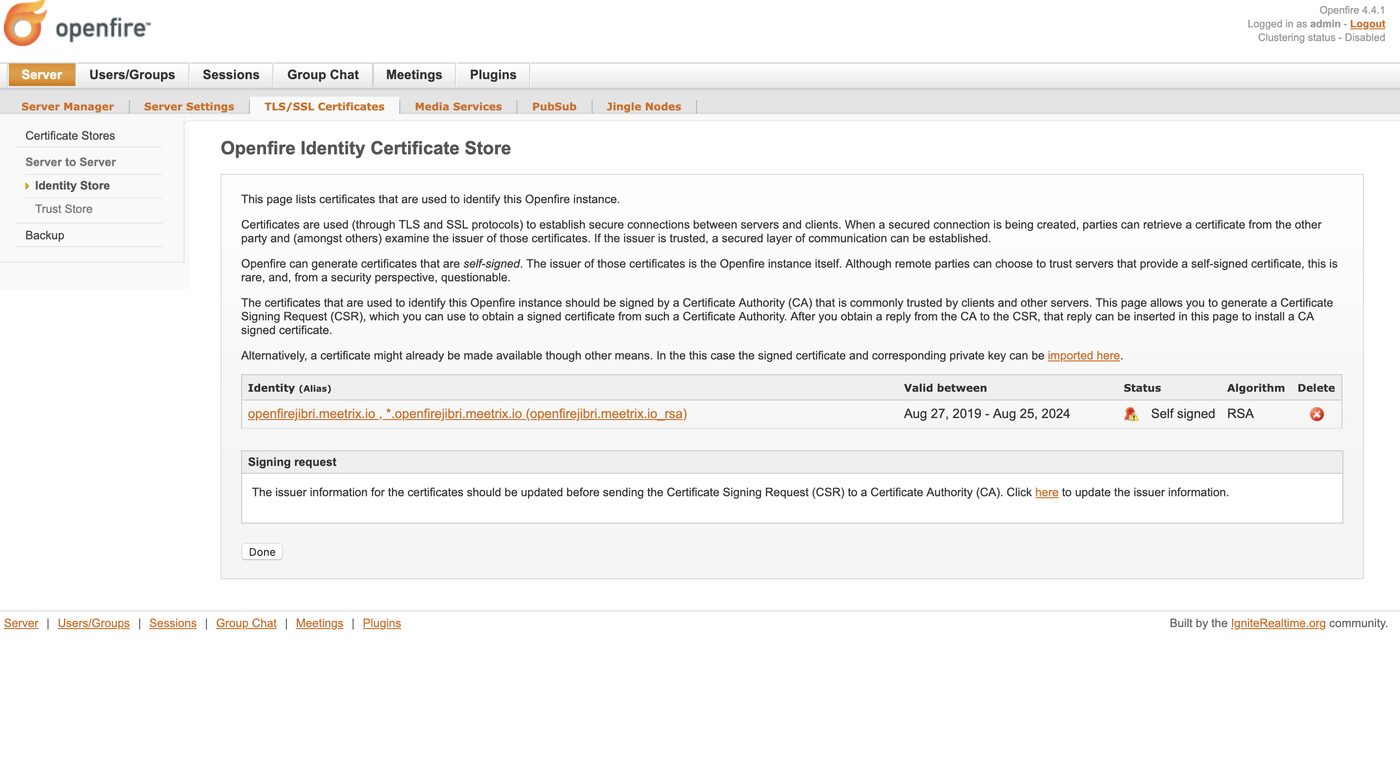
Task: Click the footer Server link
Action: tap(21, 623)
